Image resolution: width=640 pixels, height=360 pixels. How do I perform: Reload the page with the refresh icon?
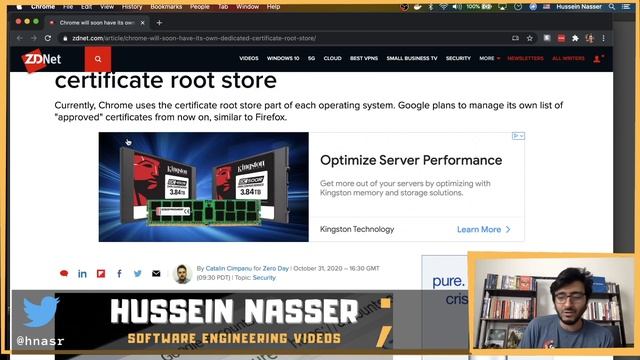click(x=48, y=38)
